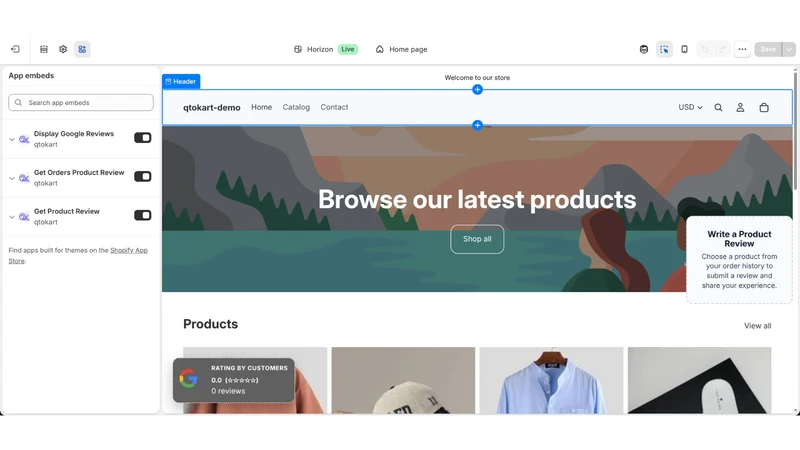The height and width of the screenshot is (450, 800).
Task: Switch to mobile preview icon
Action: pyautogui.click(x=684, y=49)
